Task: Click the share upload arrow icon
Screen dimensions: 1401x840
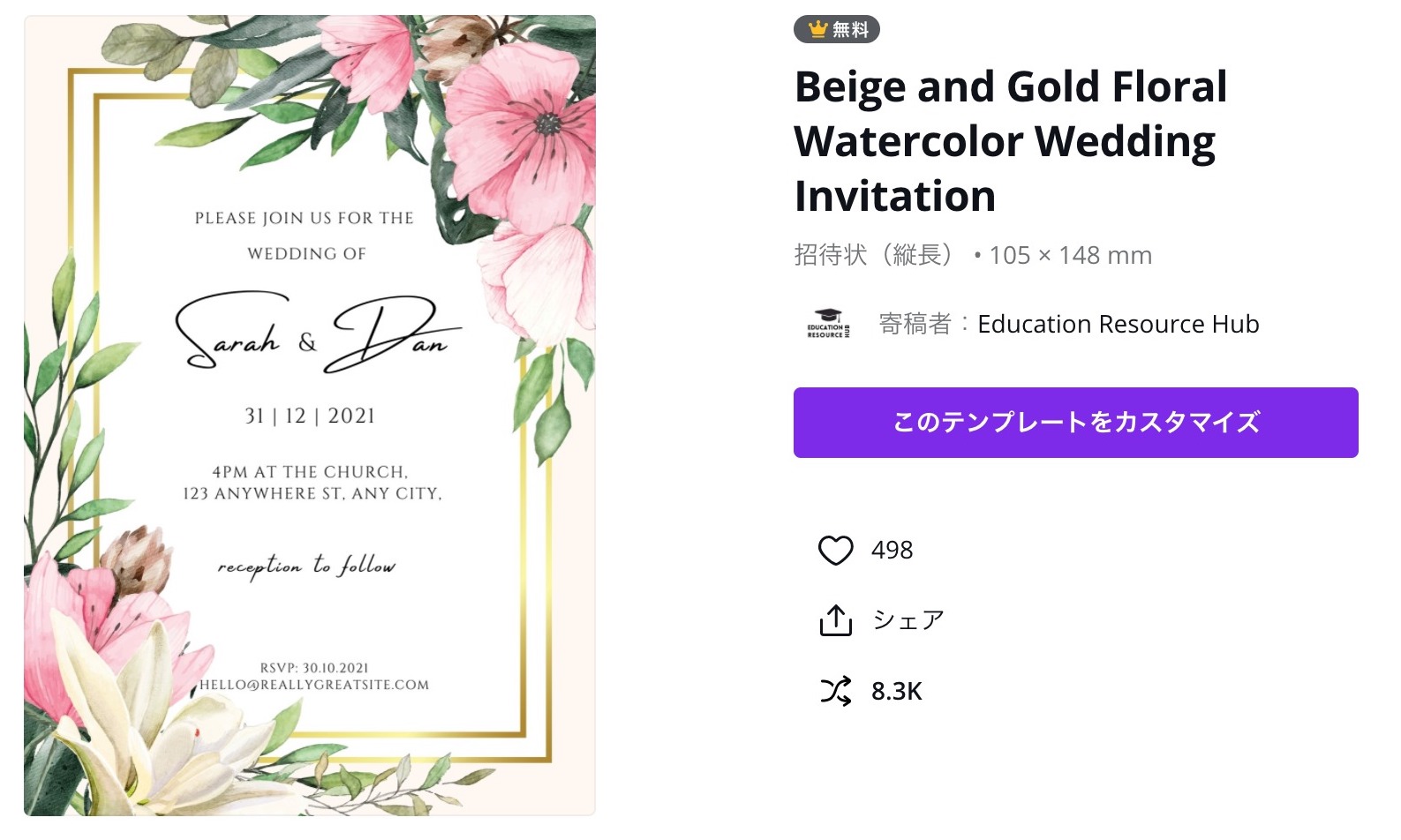Action: pyautogui.click(x=835, y=620)
